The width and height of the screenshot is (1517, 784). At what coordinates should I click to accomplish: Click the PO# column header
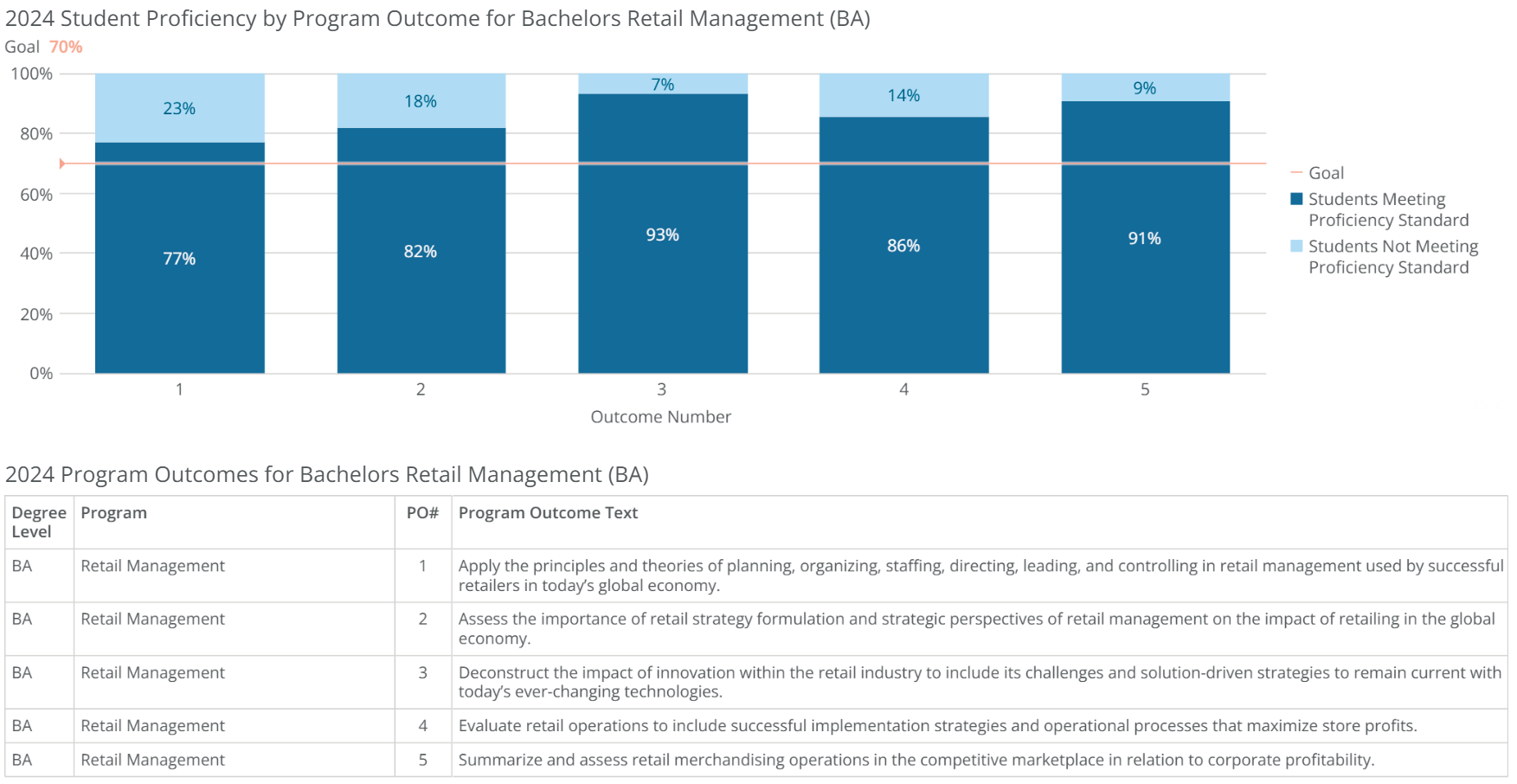[x=423, y=512]
